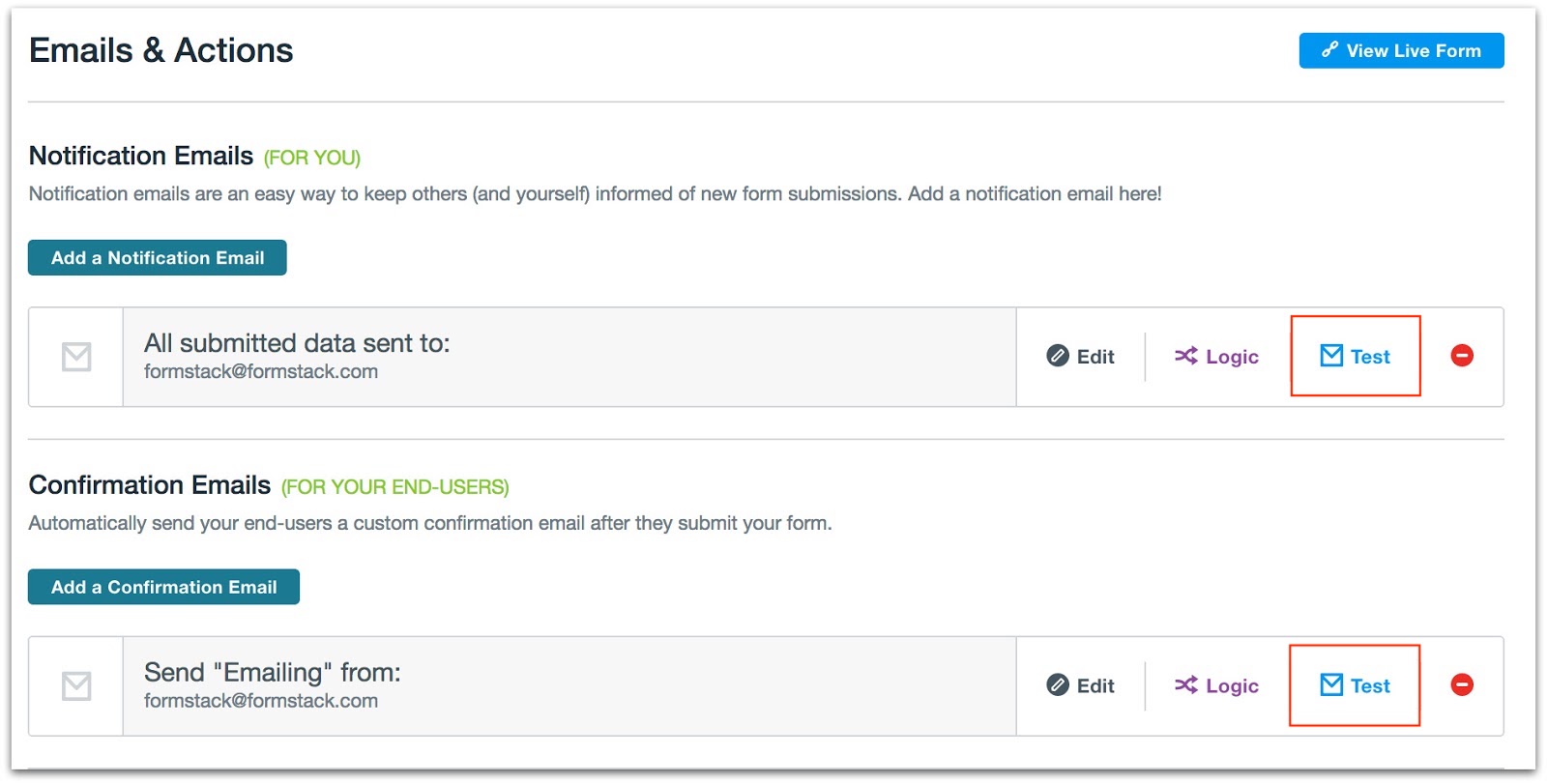Image resolution: width=1547 pixels, height=784 pixels.
Task: Click the link icon in View Live Form
Action: (x=1330, y=49)
